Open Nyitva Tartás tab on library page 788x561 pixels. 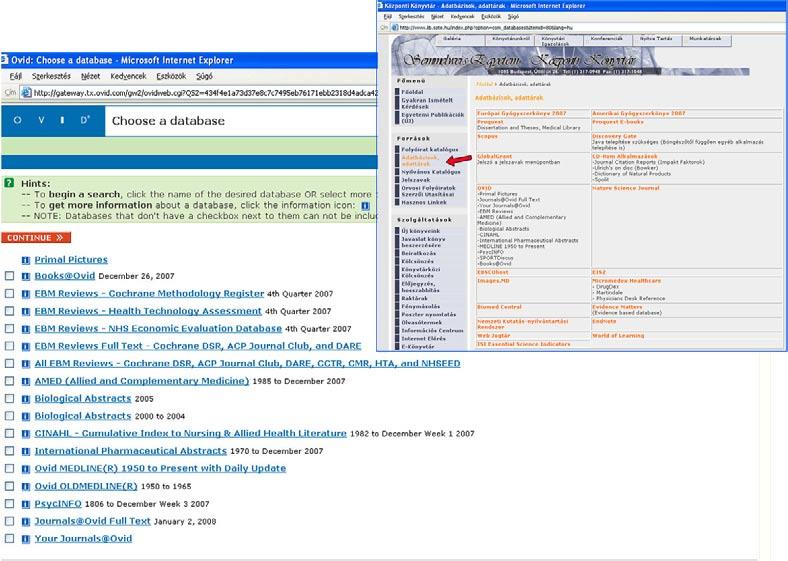pyautogui.click(x=655, y=39)
